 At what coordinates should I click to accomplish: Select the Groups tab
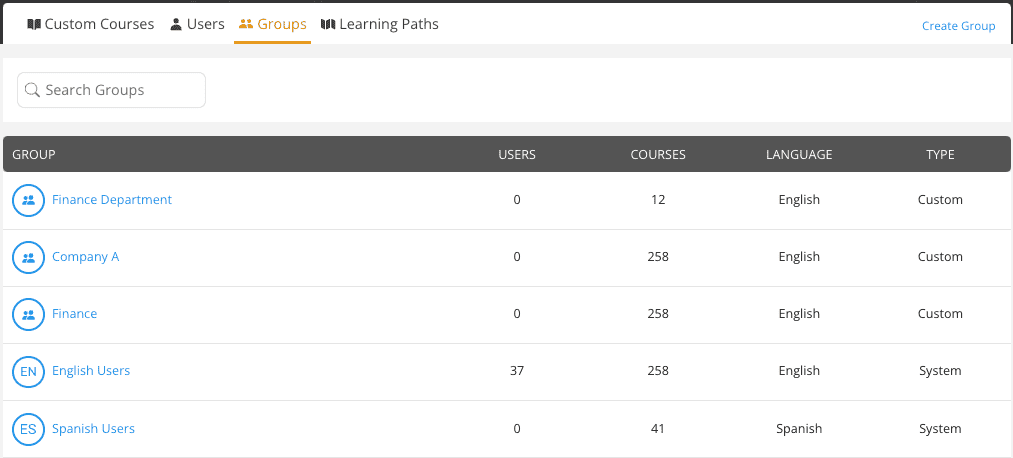pyautogui.click(x=281, y=24)
